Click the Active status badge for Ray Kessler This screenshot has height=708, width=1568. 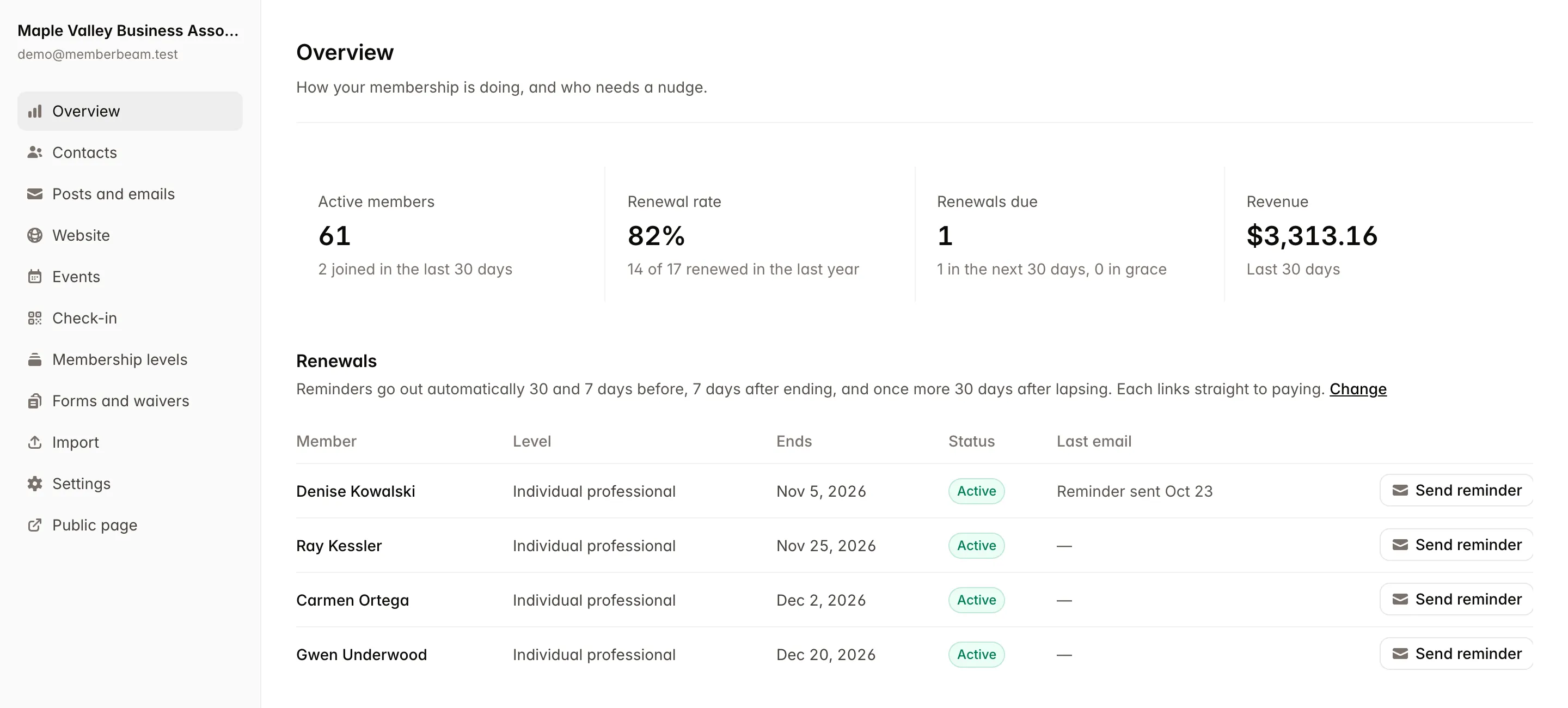(976, 546)
